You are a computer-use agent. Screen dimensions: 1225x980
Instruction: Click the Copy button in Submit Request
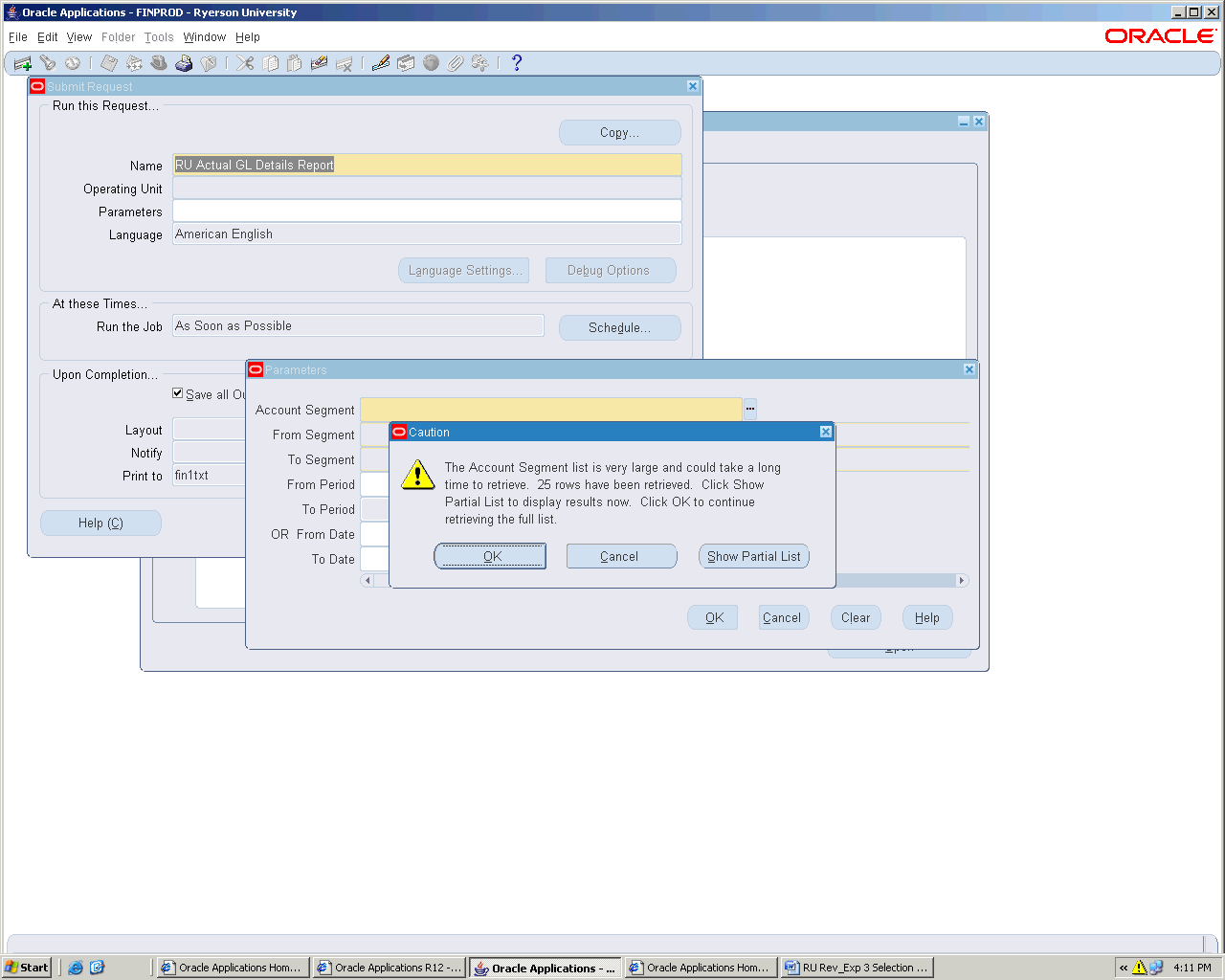(x=619, y=133)
